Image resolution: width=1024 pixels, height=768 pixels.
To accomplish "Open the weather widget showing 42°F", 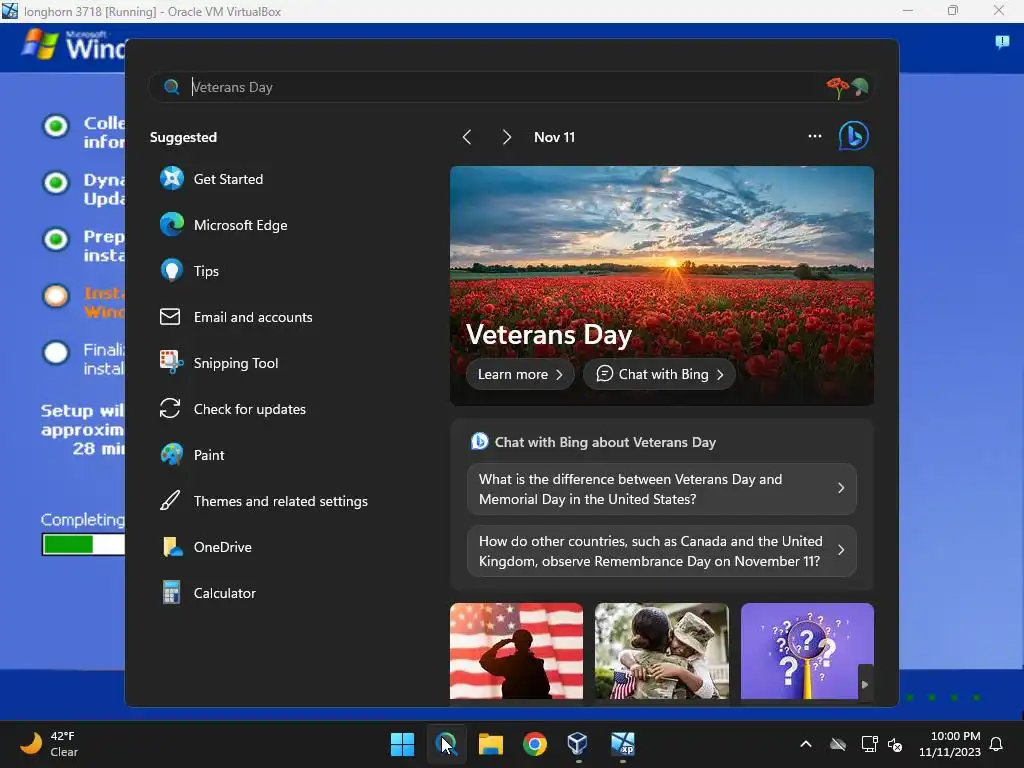I will pos(50,744).
